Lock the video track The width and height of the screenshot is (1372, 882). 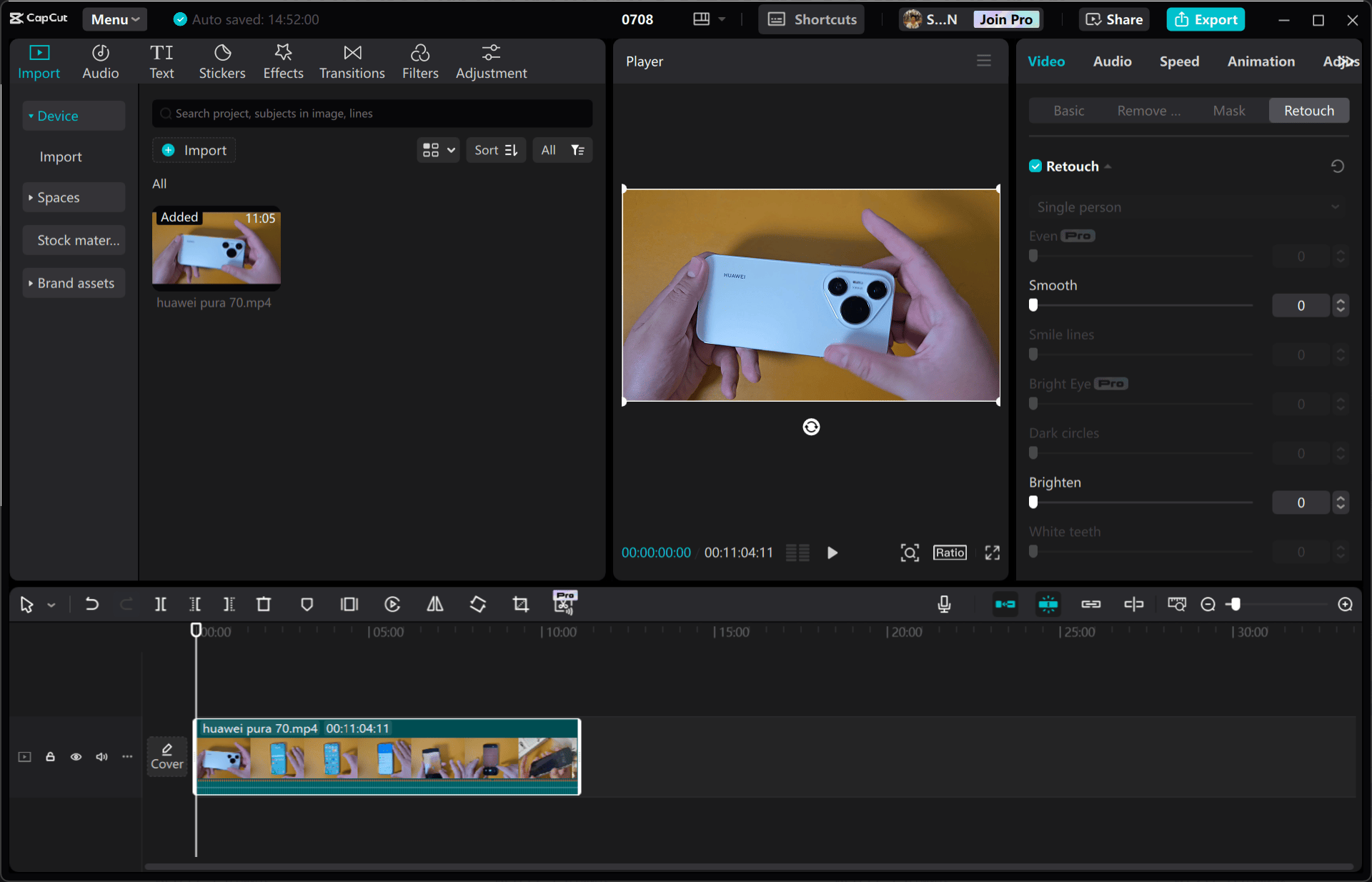[x=50, y=757]
